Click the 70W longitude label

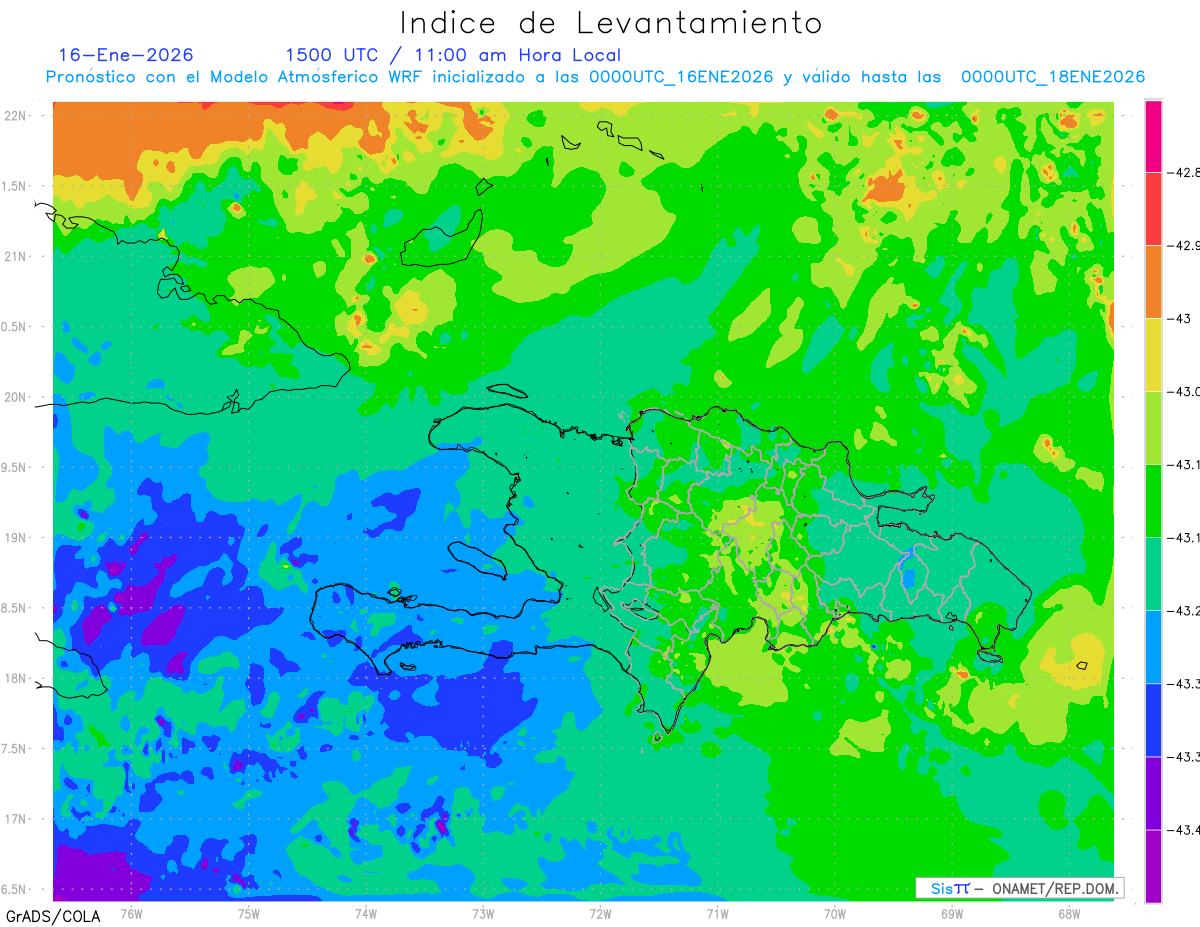point(834,912)
